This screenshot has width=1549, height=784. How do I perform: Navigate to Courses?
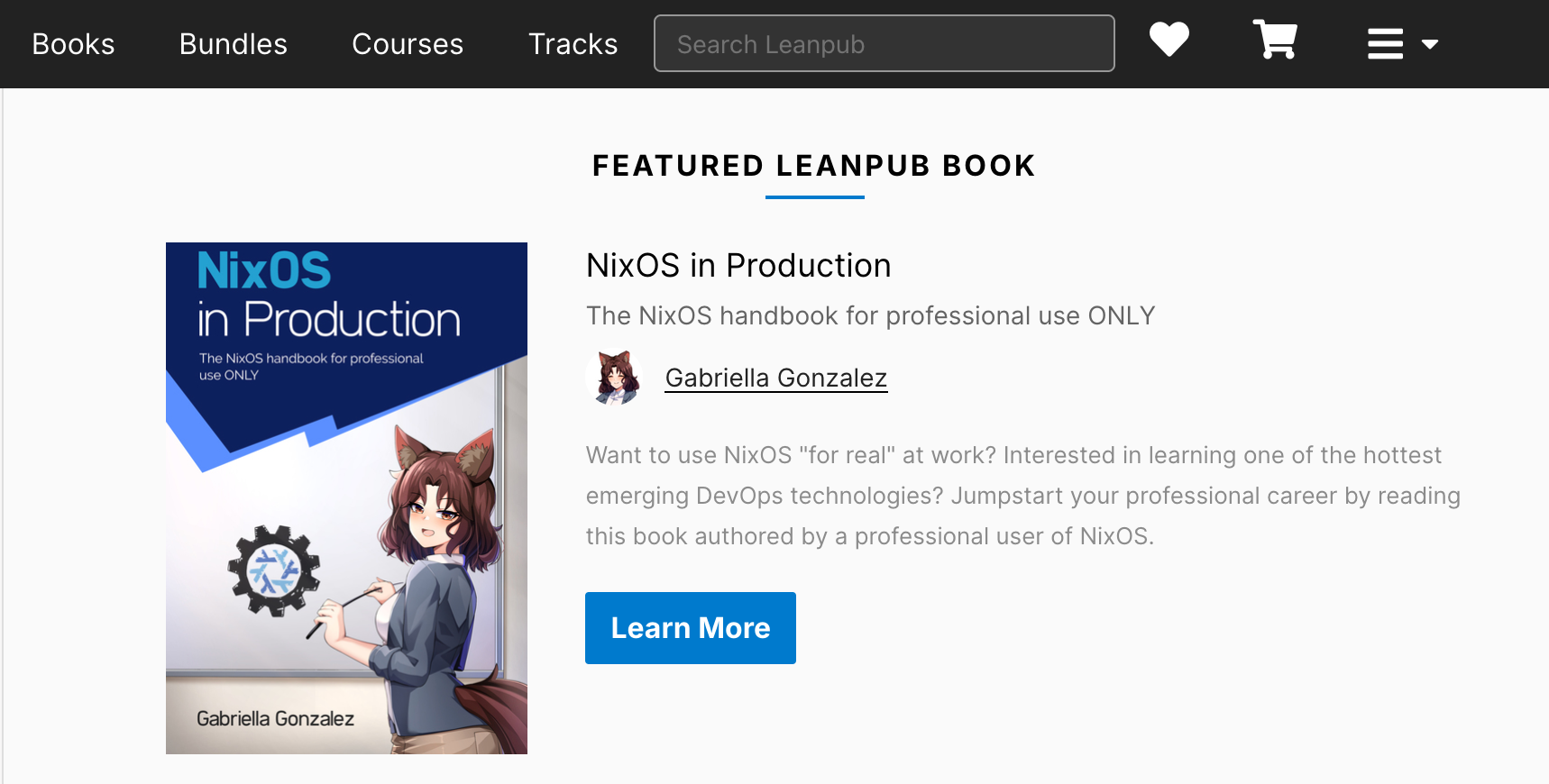407,44
